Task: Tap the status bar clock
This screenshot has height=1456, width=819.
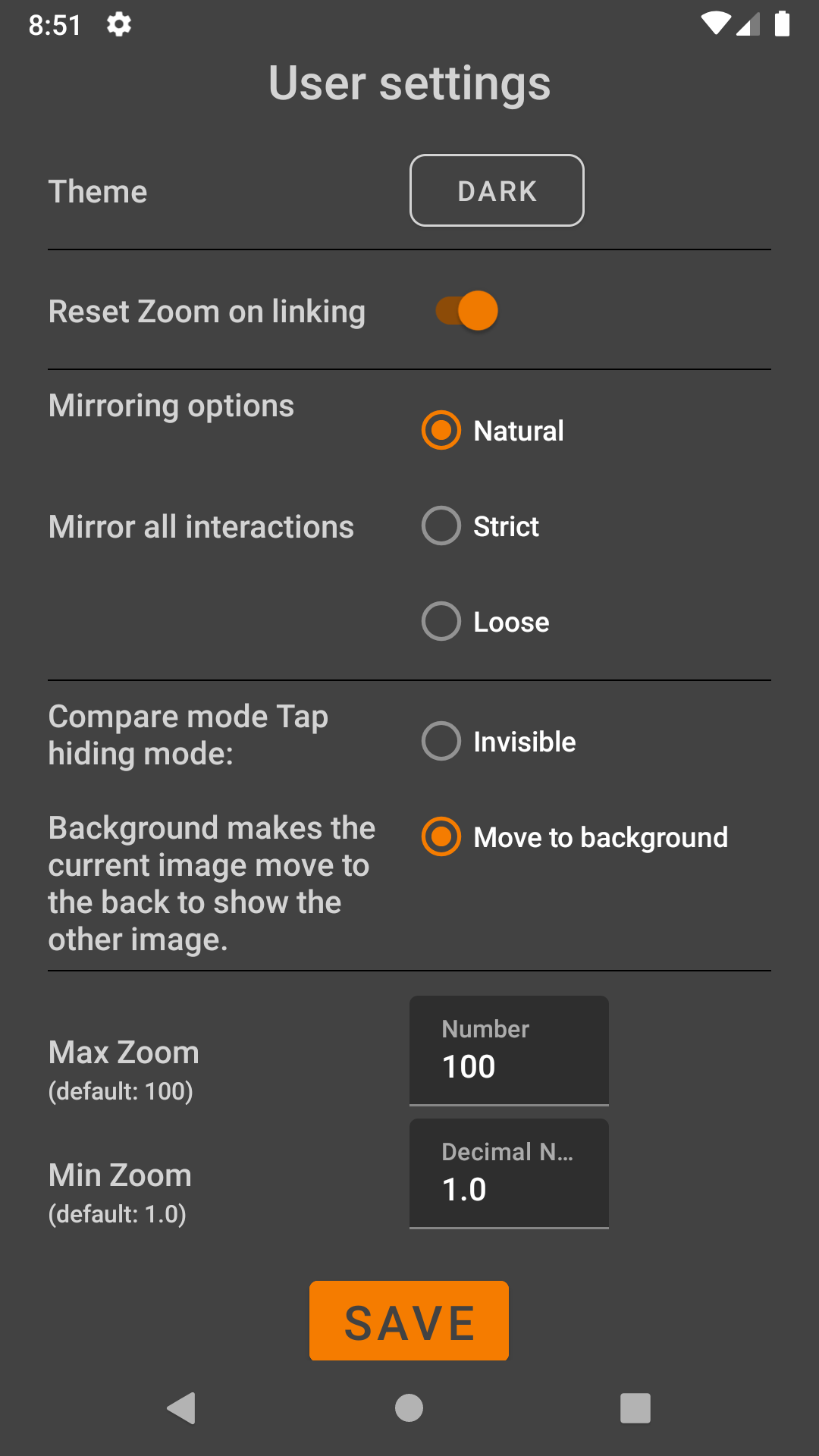Action: tap(55, 25)
